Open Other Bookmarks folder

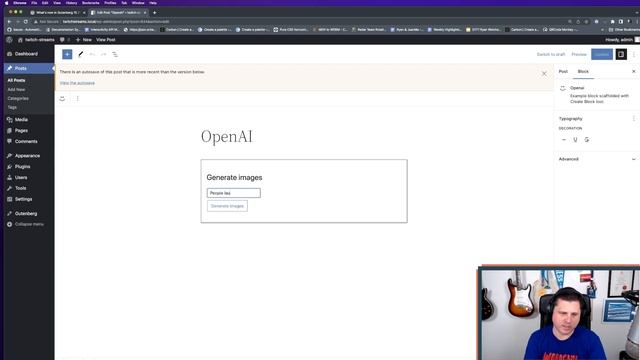[x=624, y=30]
